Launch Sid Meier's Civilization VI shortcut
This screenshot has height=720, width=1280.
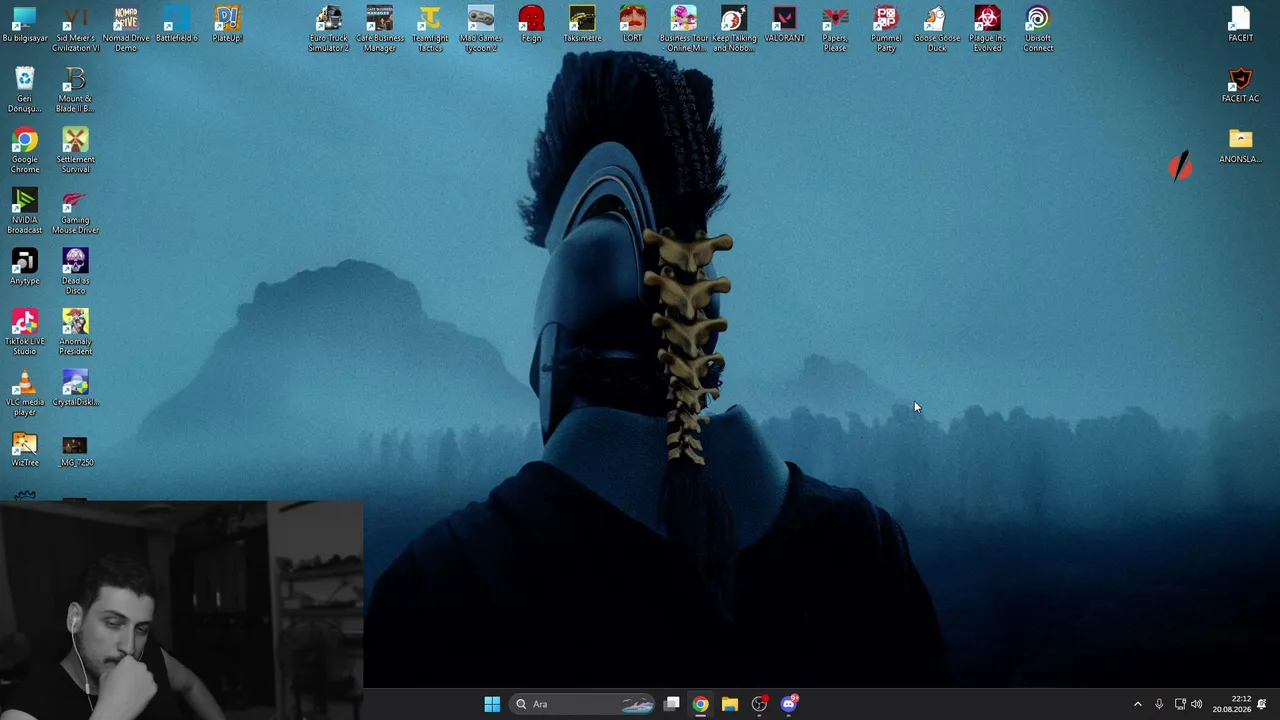tap(75, 28)
